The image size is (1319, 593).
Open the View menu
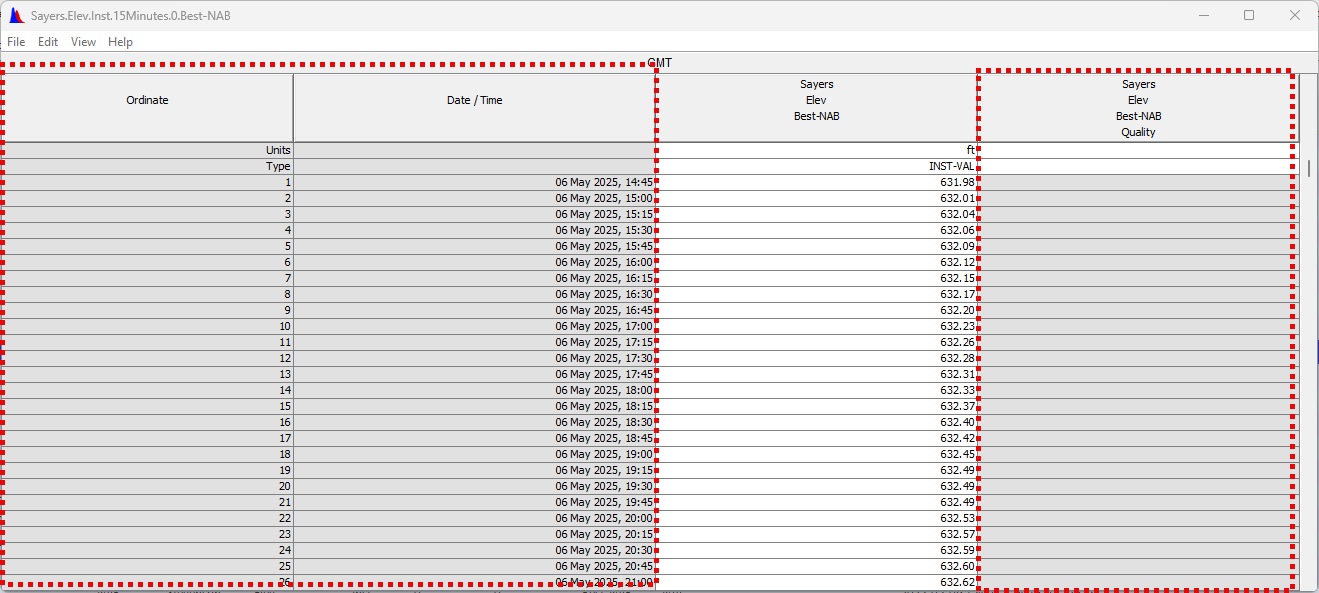[83, 42]
